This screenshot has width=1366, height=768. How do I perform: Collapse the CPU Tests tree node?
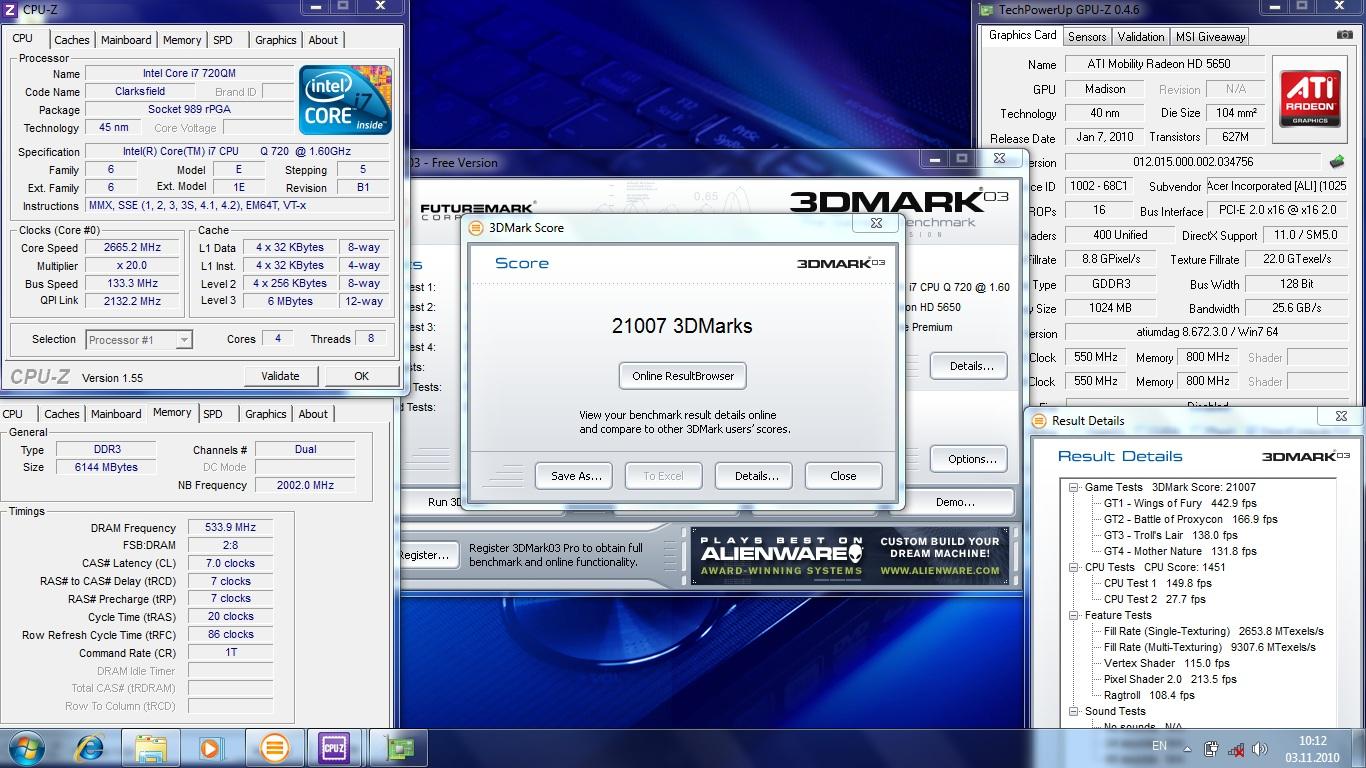(1074, 567)
